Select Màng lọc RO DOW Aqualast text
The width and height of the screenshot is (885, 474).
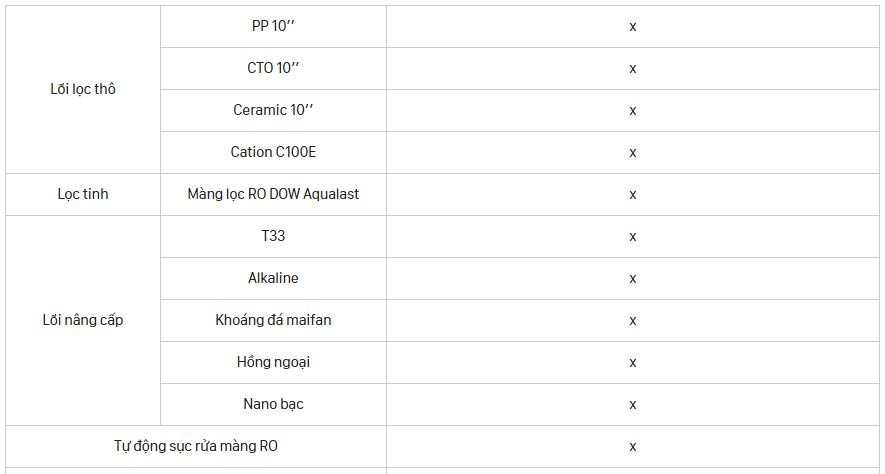(273, 194)
